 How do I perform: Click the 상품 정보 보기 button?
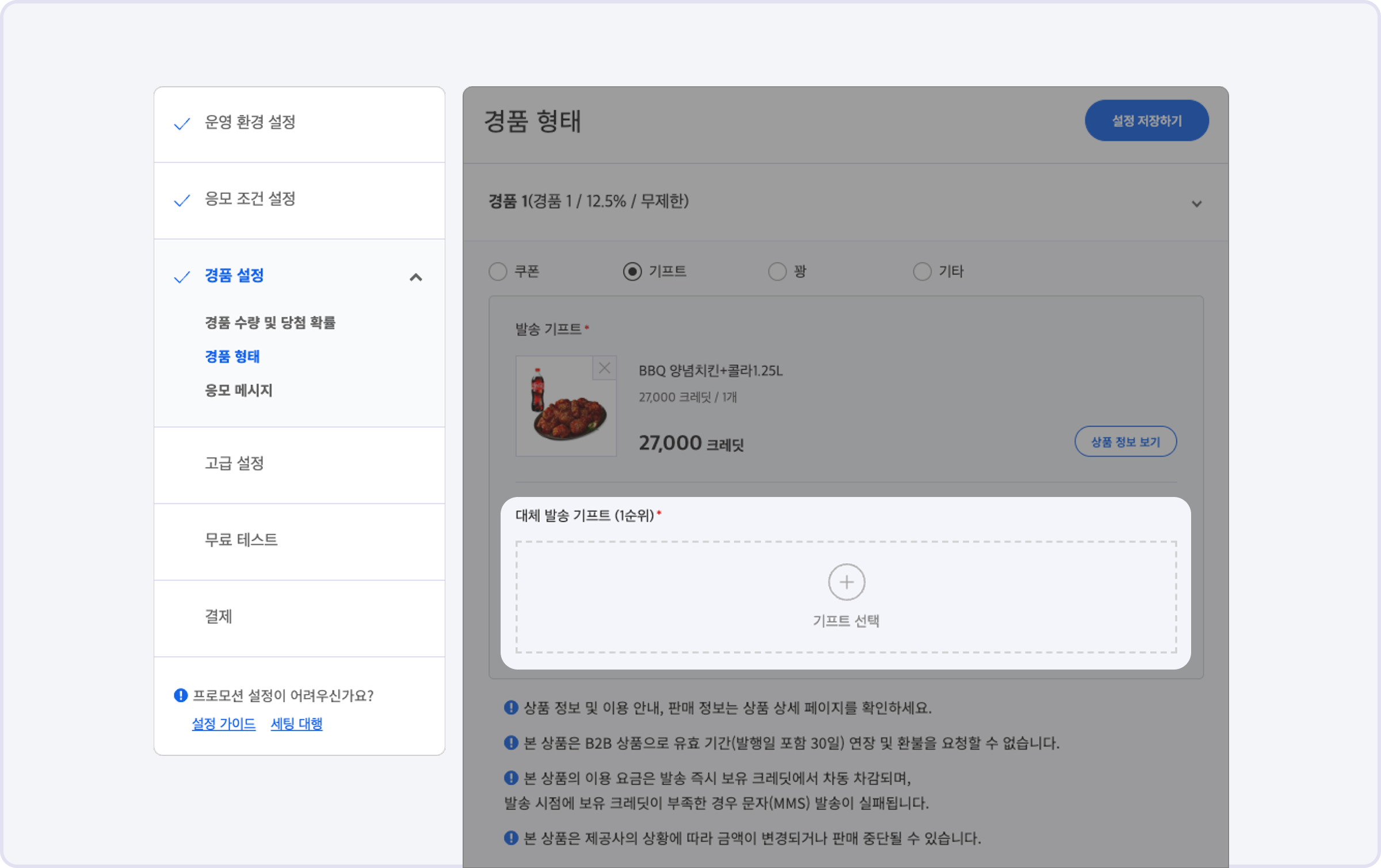point(1125,441)
